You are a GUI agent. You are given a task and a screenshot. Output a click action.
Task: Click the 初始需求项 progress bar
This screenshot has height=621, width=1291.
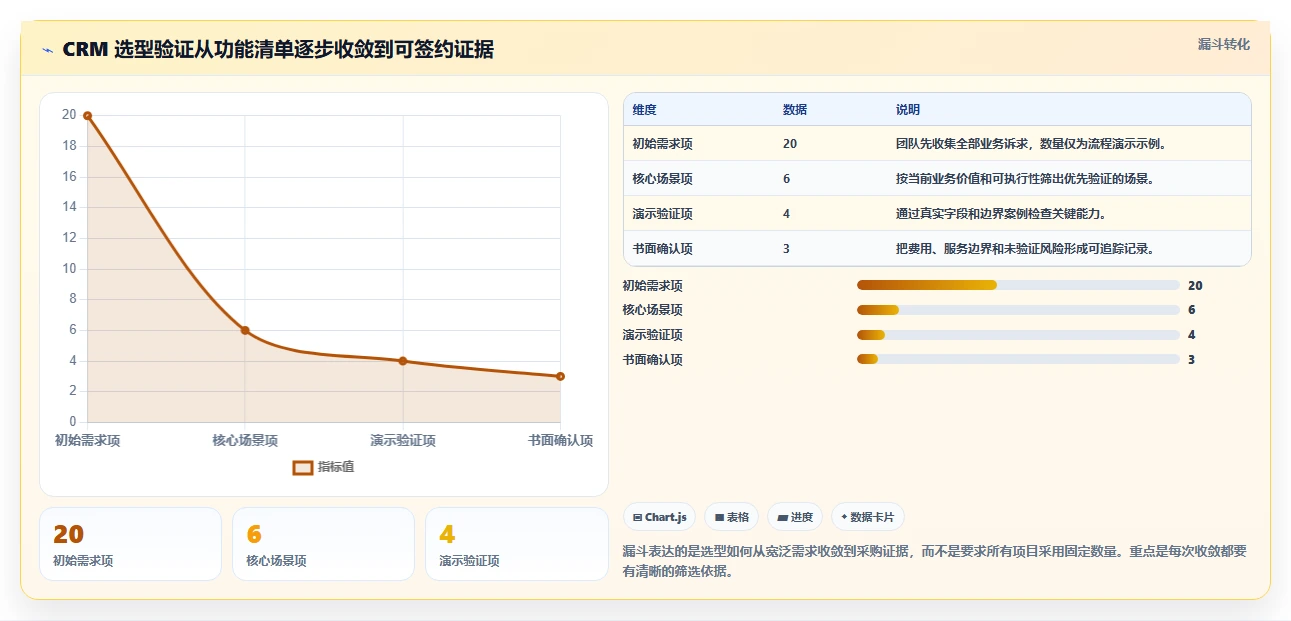(x=1018, y=286)
